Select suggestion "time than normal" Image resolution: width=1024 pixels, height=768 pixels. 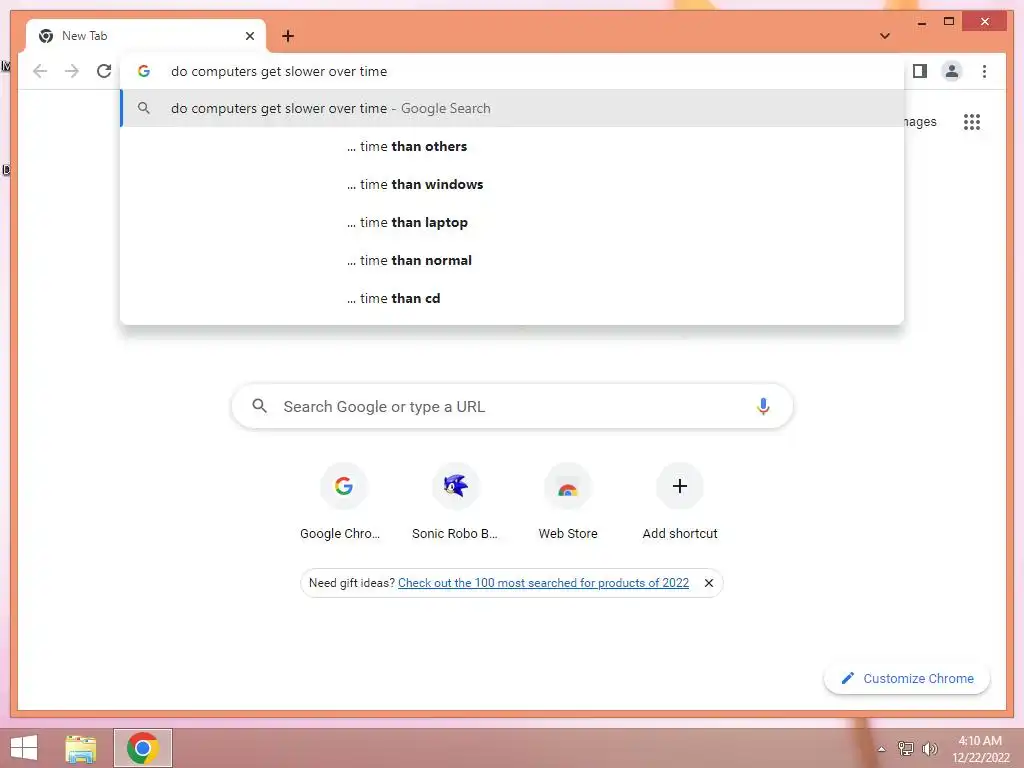click(512, 260)
